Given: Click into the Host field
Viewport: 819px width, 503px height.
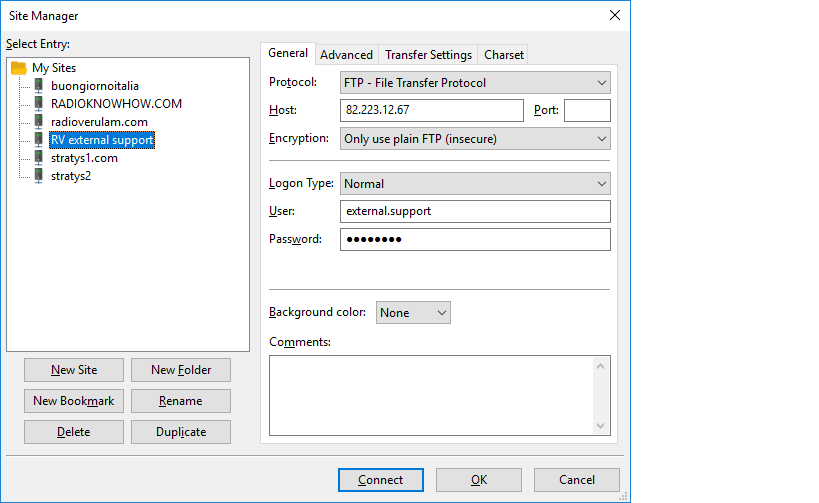Looking at the screenshot, I should 431,110.
